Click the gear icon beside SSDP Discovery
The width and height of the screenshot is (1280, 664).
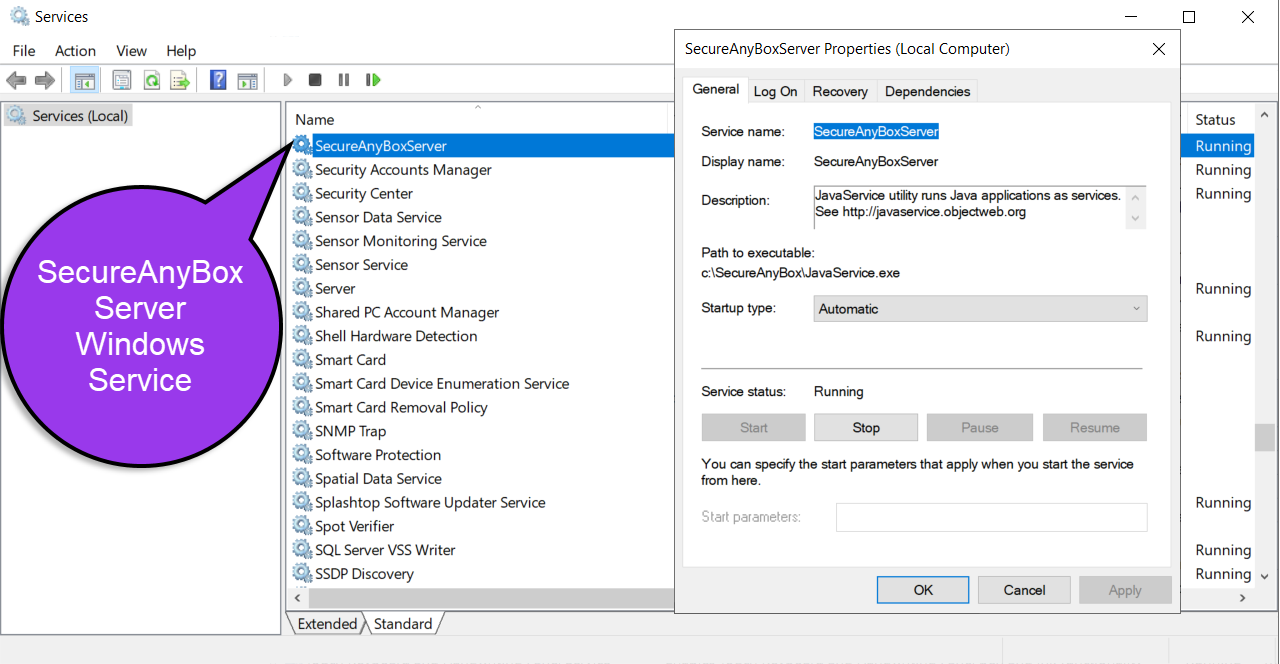(x=302, y=574)
